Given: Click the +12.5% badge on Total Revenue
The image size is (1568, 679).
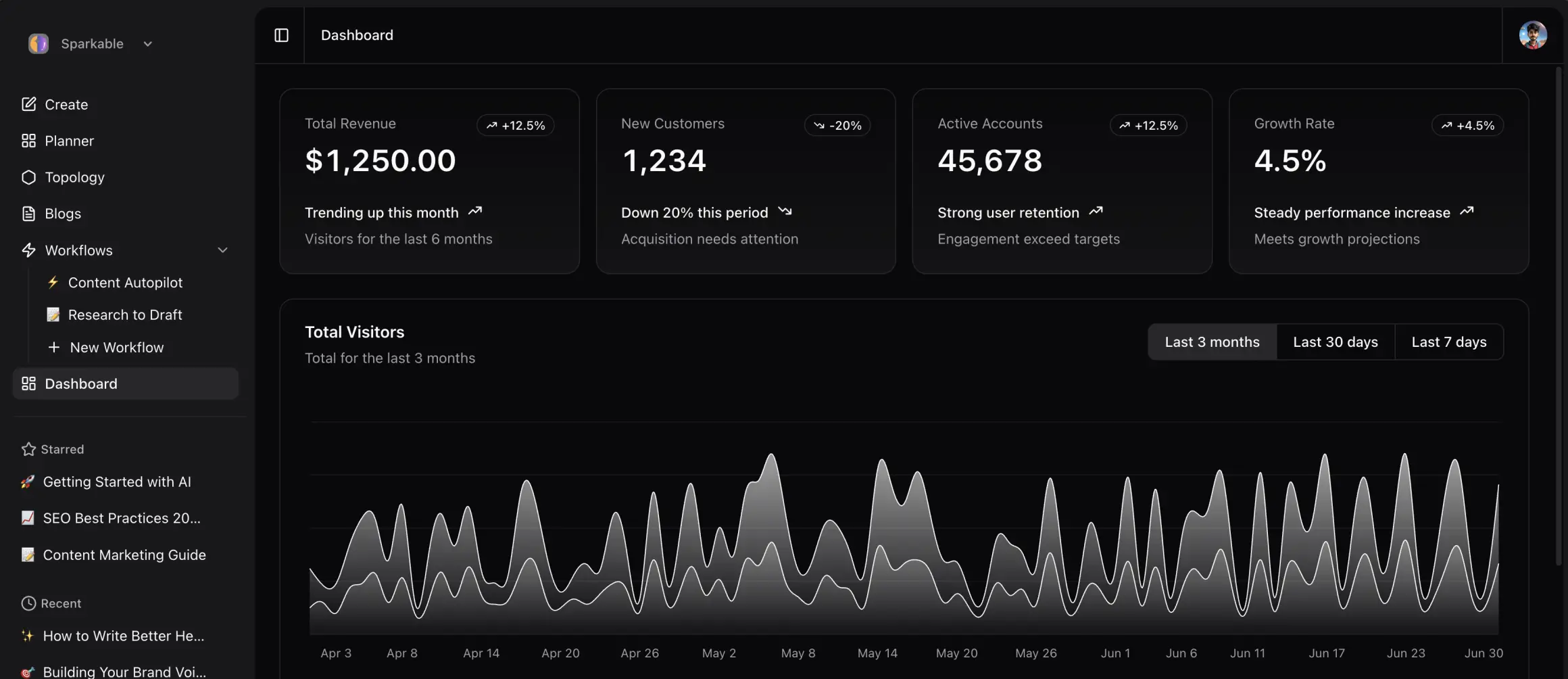Looking at the screenshot, I should (516, 125).
